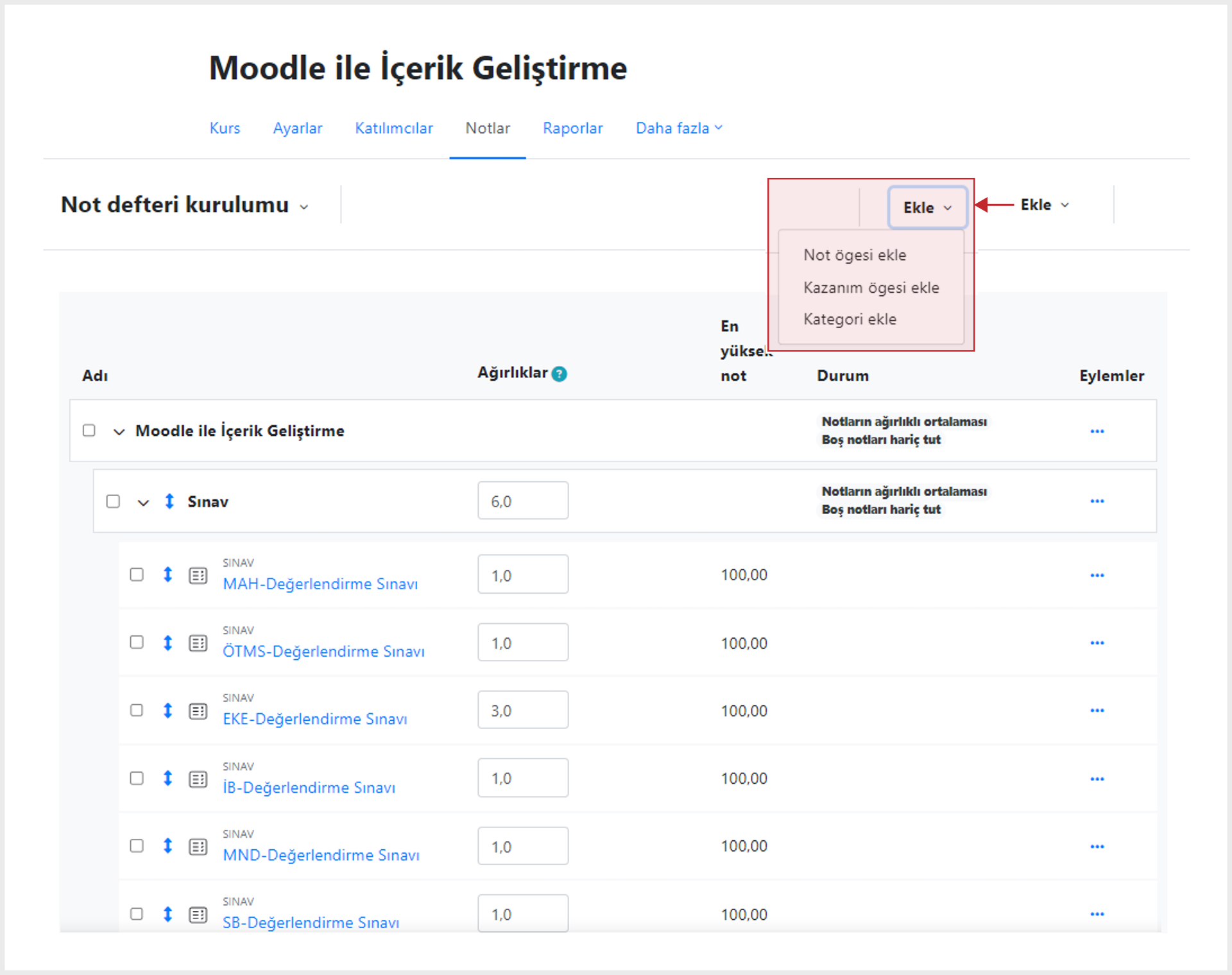Viewport: 1232px width, 975px height.
Task: Open the SB-Değerlendirme Sınavı link
Action: pyautogui.click(x=311, y=923)
